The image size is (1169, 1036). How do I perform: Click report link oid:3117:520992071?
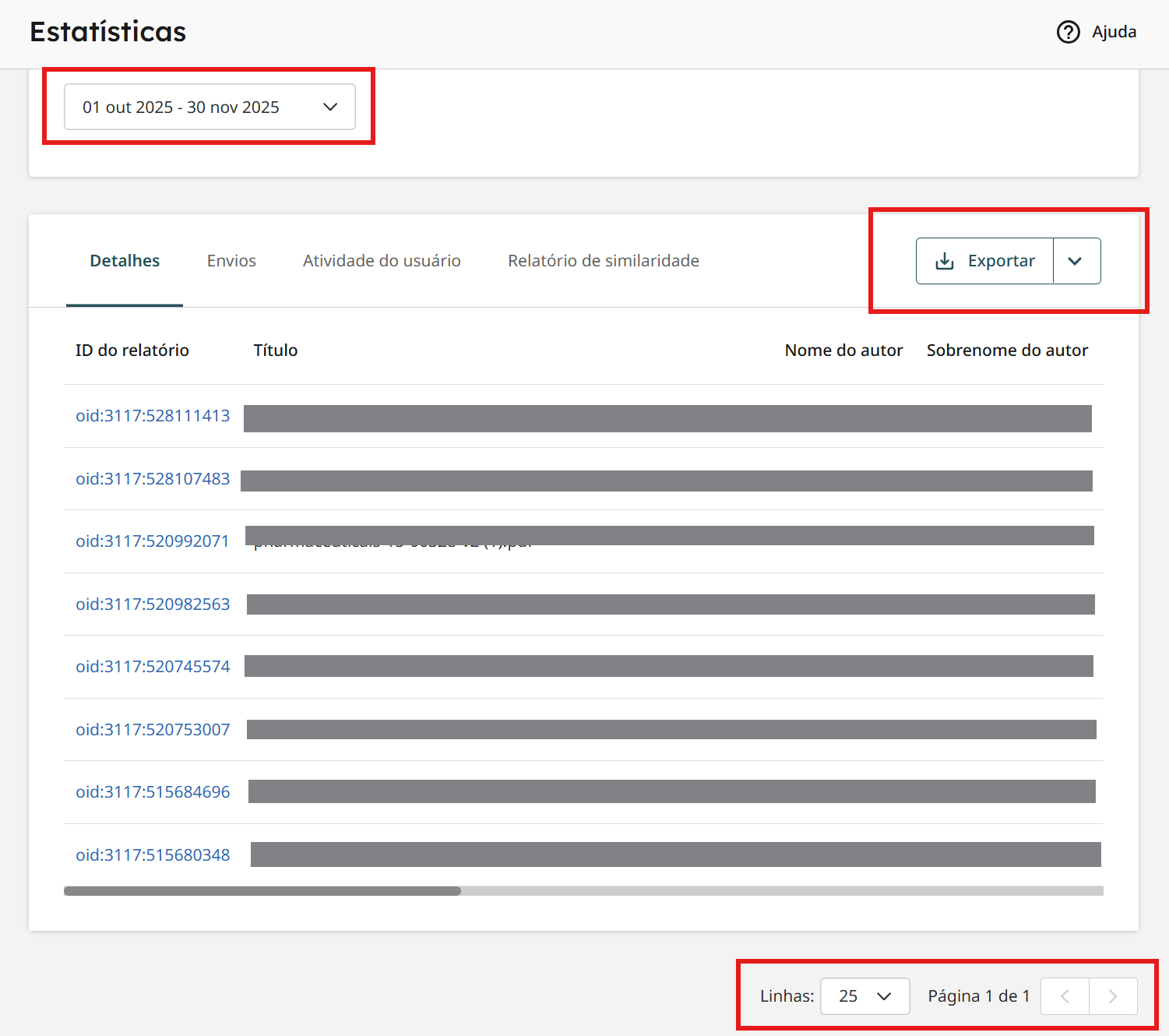click(x=153, y=541)
